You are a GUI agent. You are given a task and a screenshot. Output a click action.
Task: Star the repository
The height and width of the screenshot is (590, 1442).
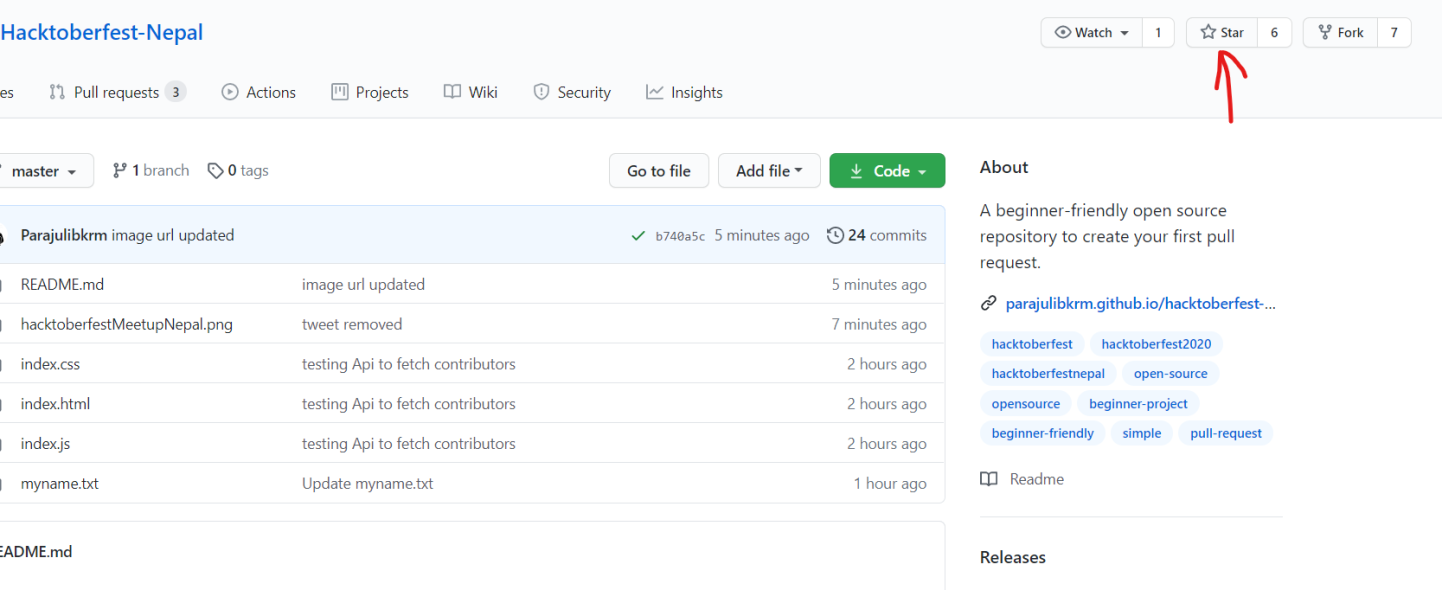pyautogui.click(x=1222, y=33)
